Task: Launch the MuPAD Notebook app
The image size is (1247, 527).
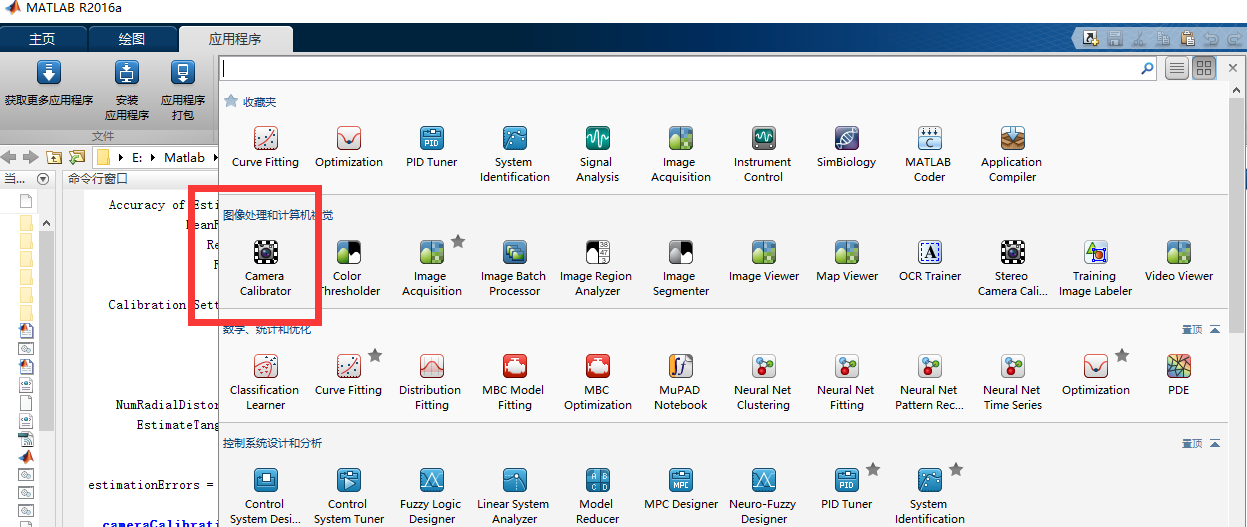Action: pyautogui.click(x=680, y=382)
